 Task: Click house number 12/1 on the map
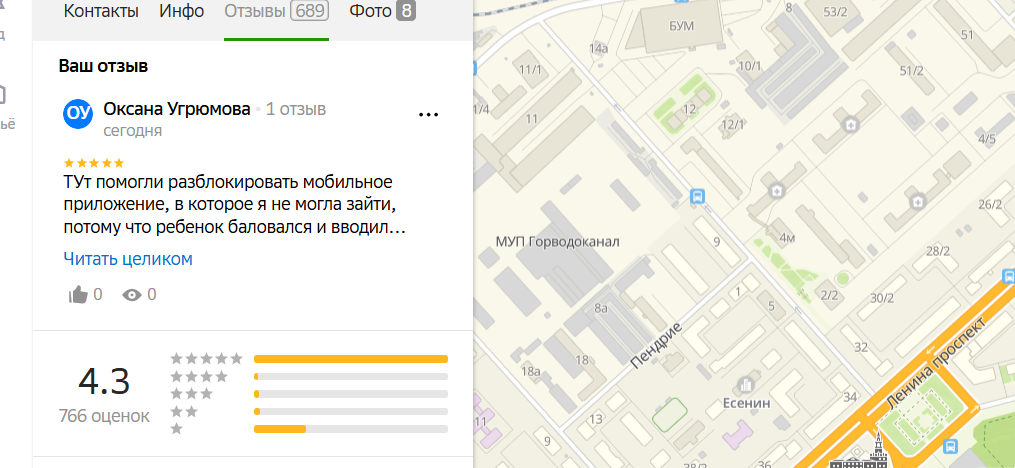tap(733, 124)
